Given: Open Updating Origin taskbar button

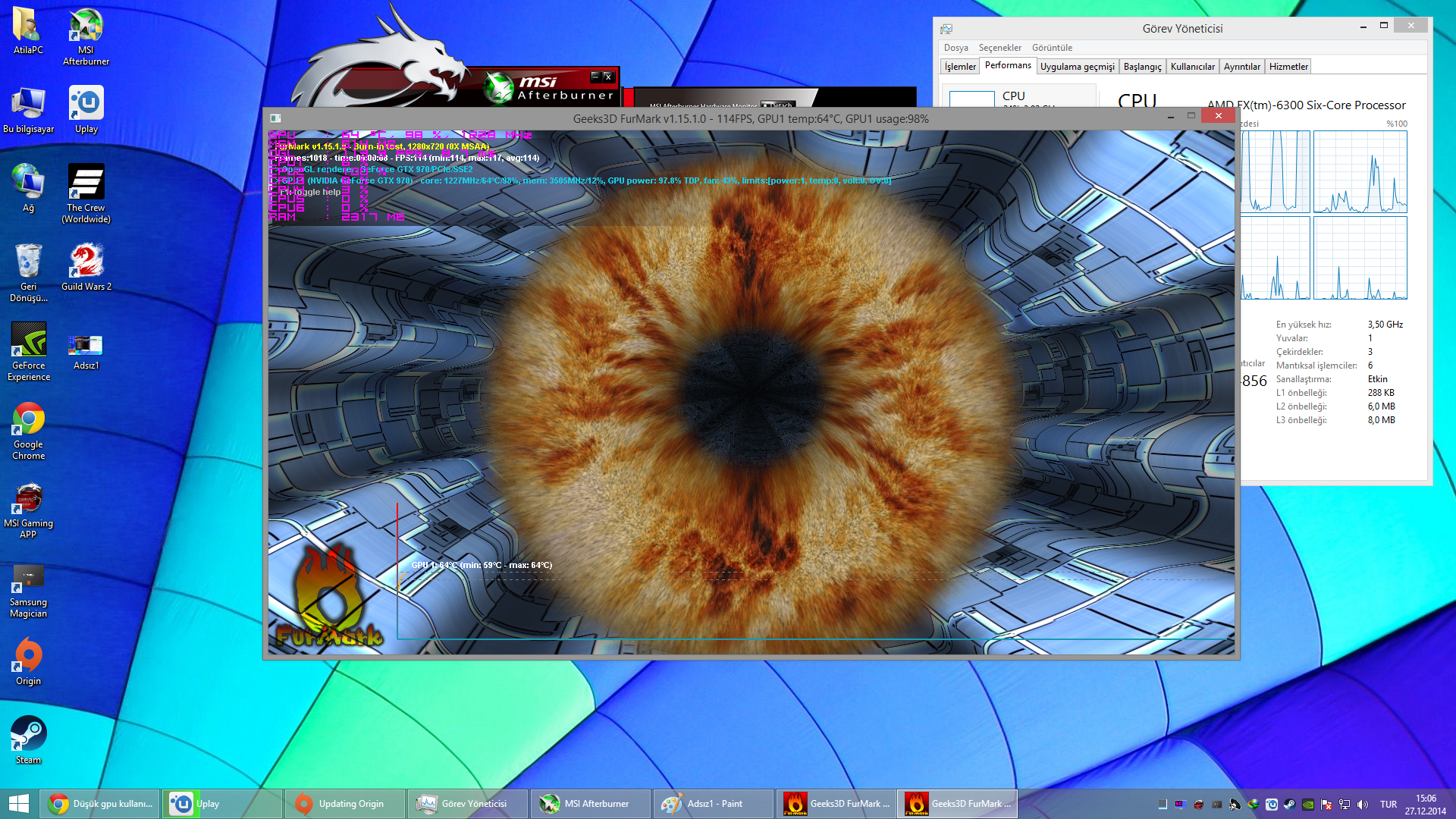Looking at the screenshot, I should tap(345, 804).
